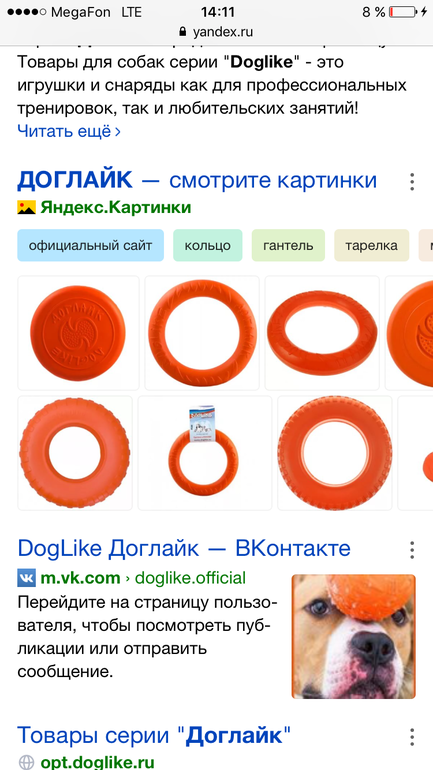Tap the battery icon in the status bar
Viewport: 433px width, 770px height.
tap(403, 12)
